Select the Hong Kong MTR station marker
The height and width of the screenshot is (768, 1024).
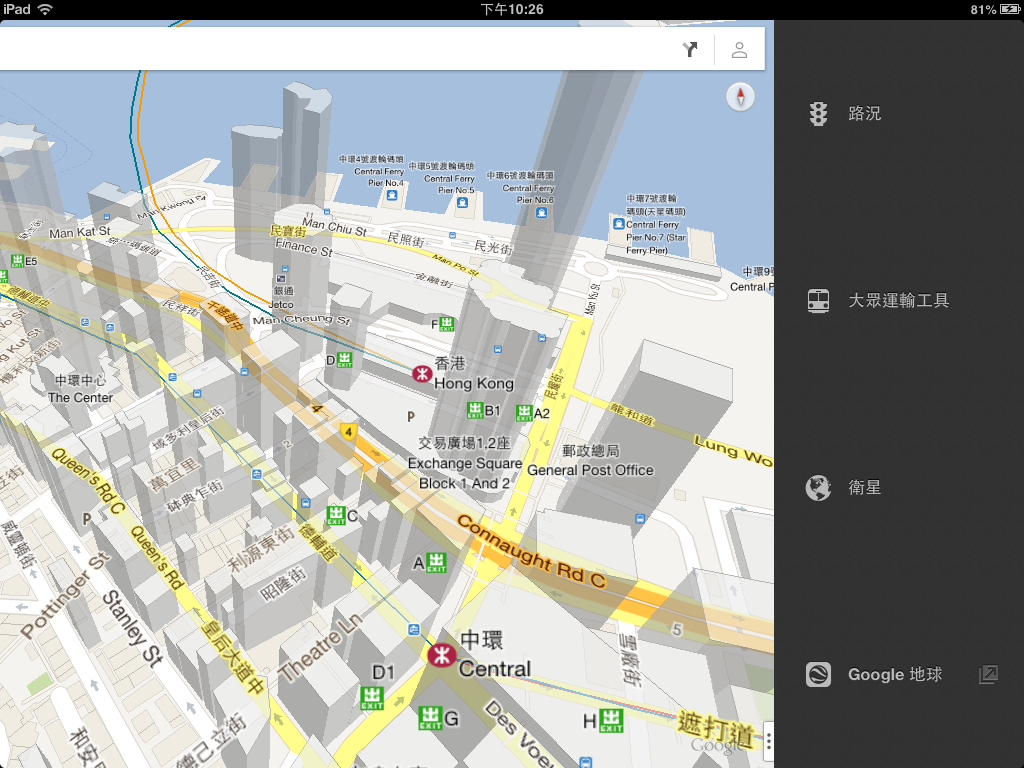(x=422, y=374)
